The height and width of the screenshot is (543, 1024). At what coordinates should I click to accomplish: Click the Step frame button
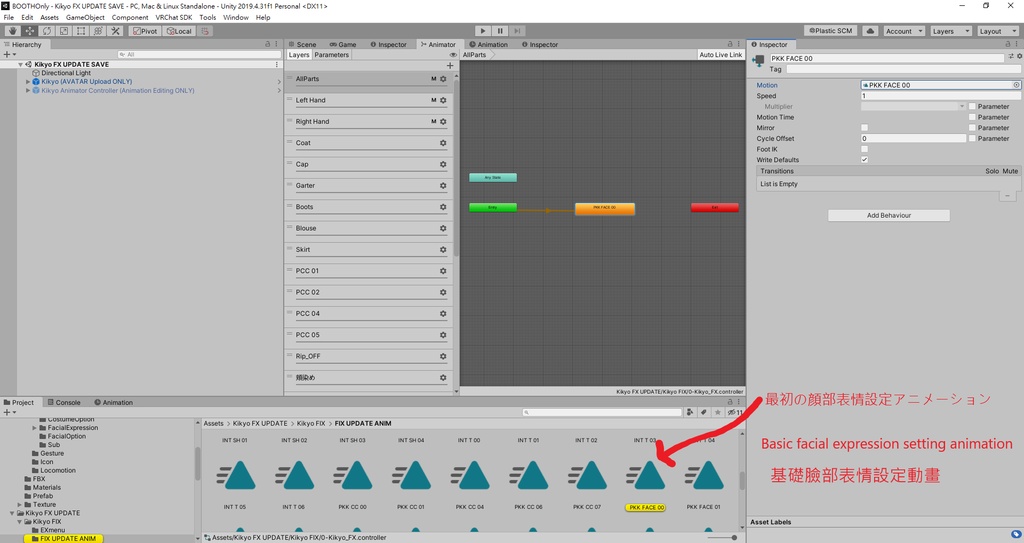click(x=517, y=31)
